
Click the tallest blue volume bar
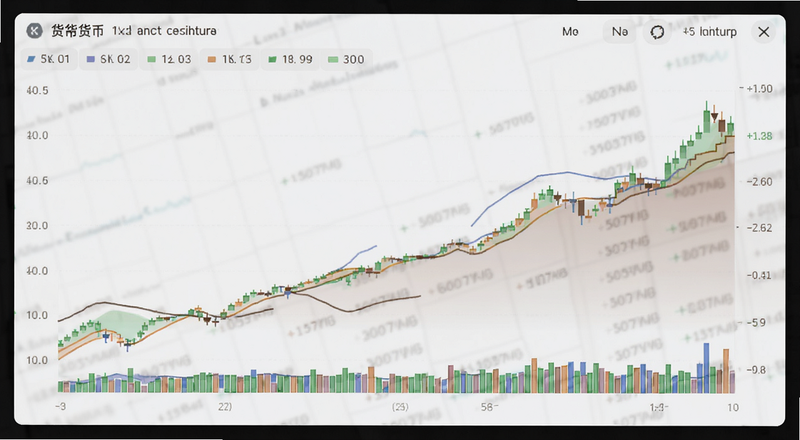click(707, 368)
